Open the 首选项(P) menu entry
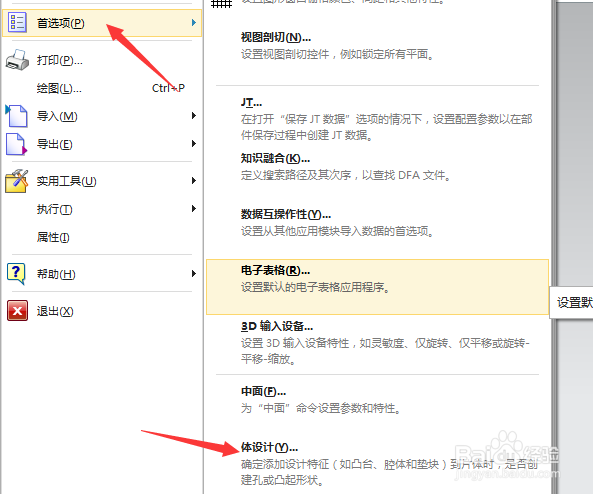Screen dimensions: 593x494 coord(102,23)
